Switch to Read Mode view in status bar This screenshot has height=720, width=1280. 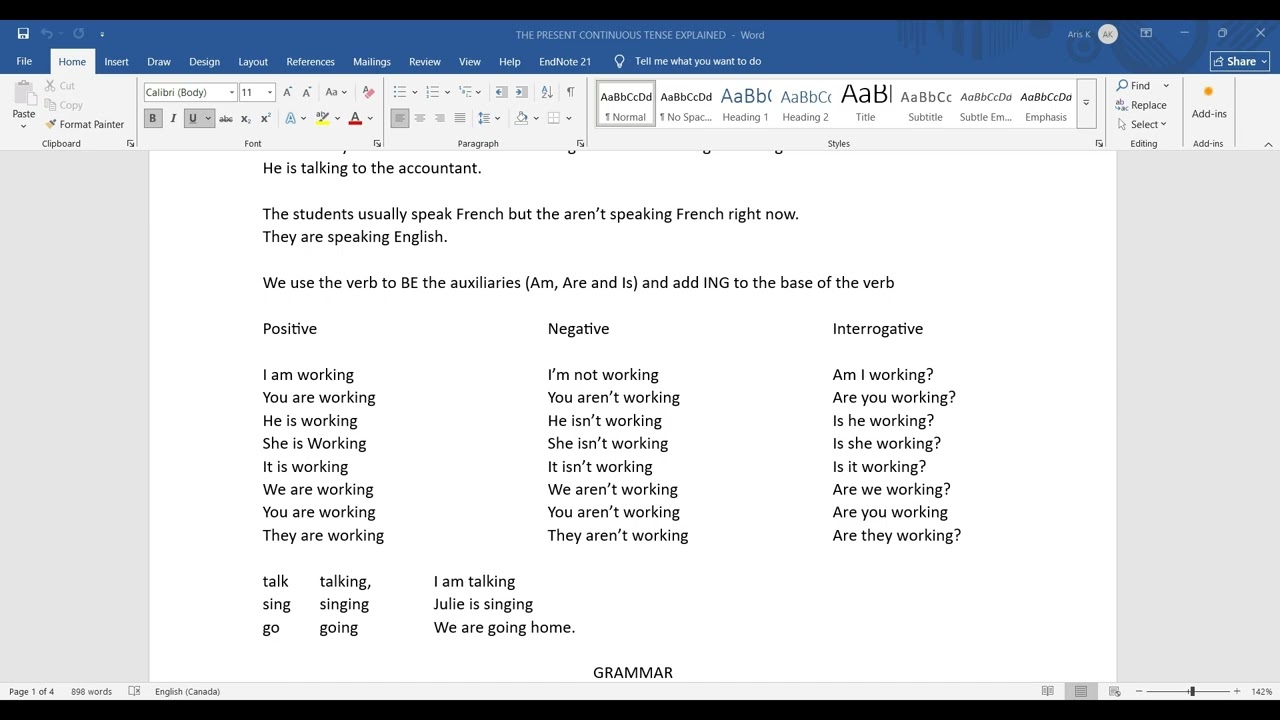pos(1048,691)
